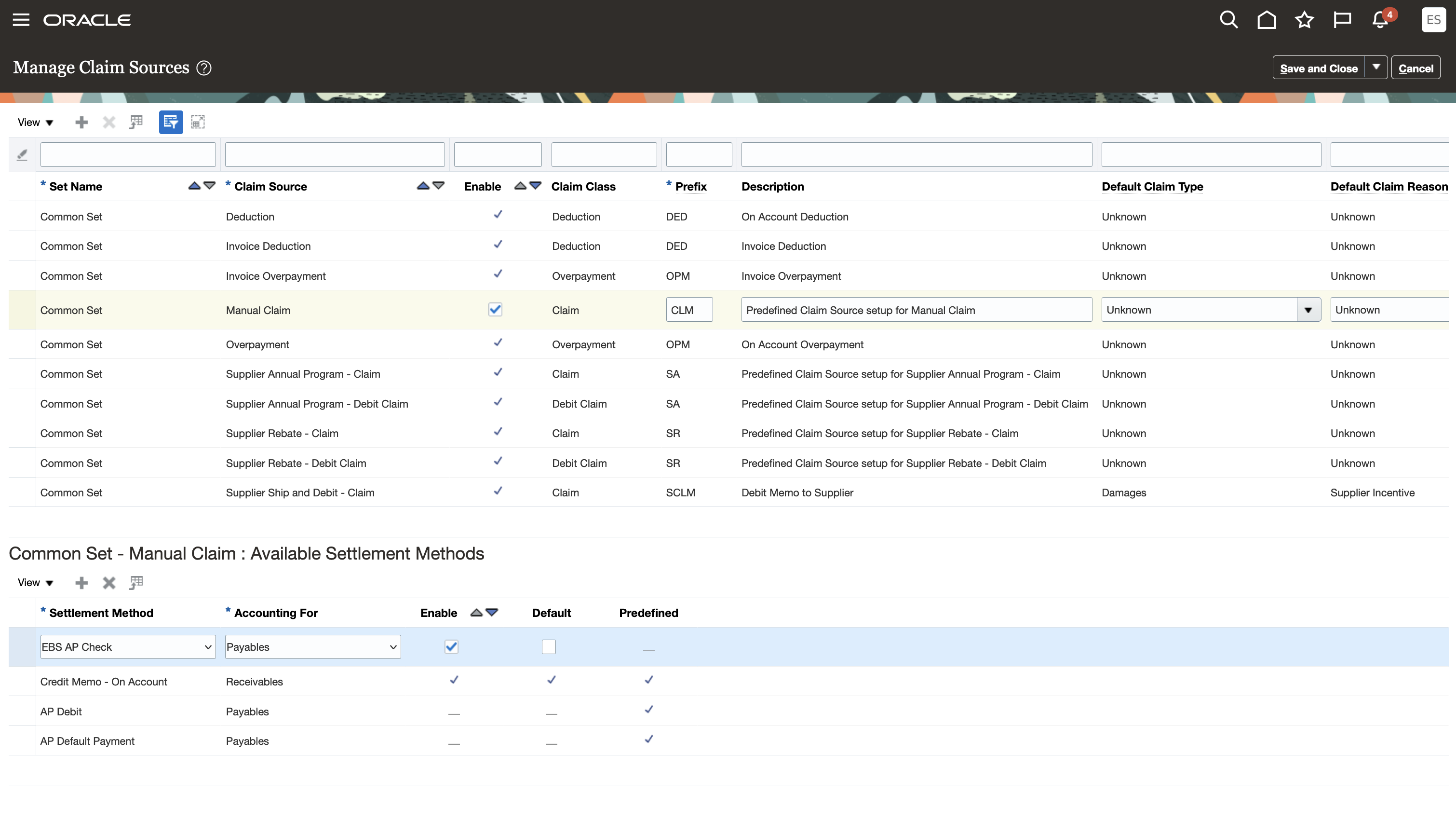Click the Save and Close button
Screen dimensions: 1456x821
(x=1319, y=67)
